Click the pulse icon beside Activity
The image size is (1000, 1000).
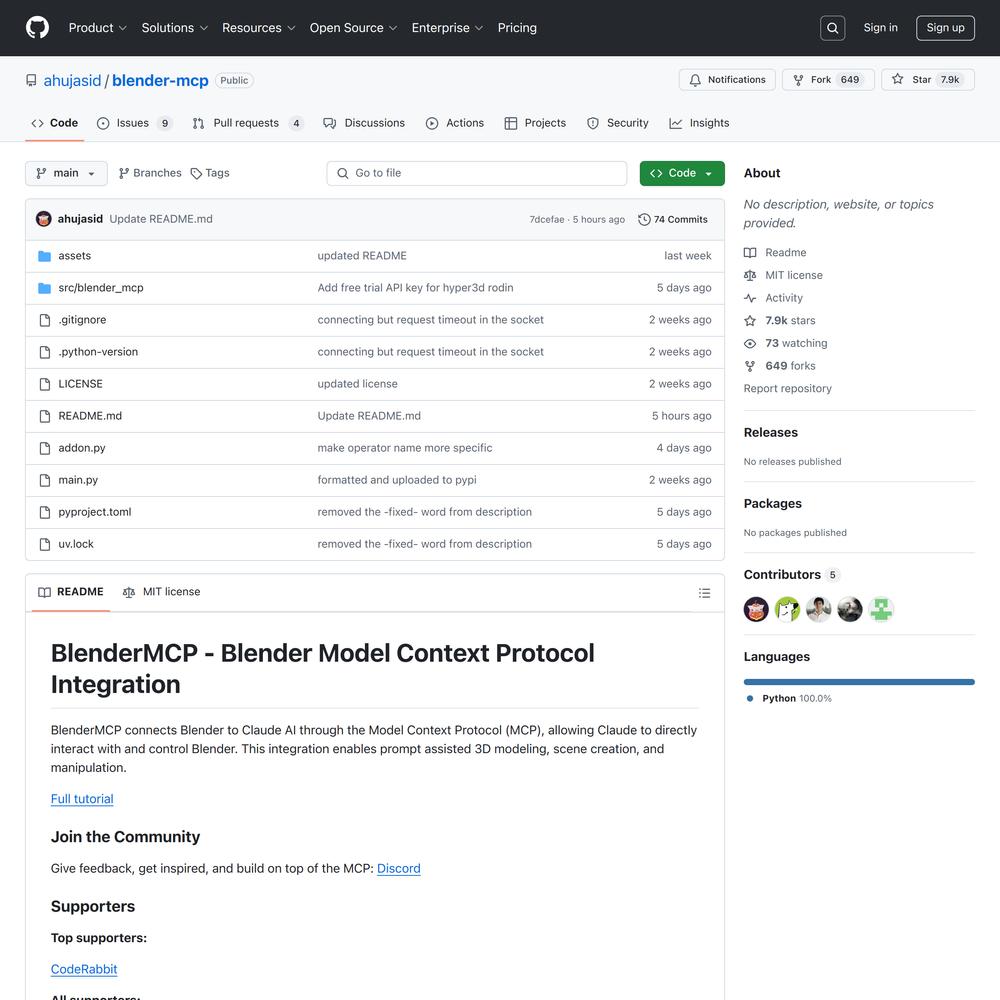[750, 298]
